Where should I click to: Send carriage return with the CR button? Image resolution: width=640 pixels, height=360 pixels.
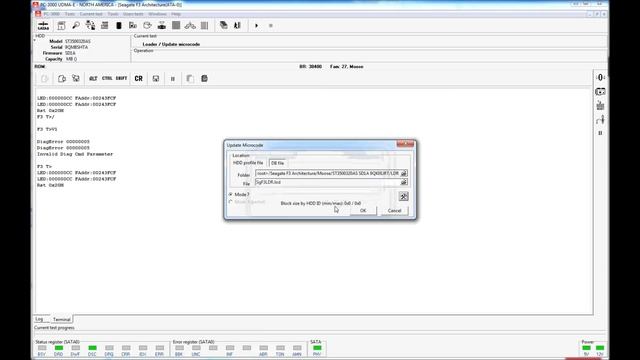click(138, 78)
